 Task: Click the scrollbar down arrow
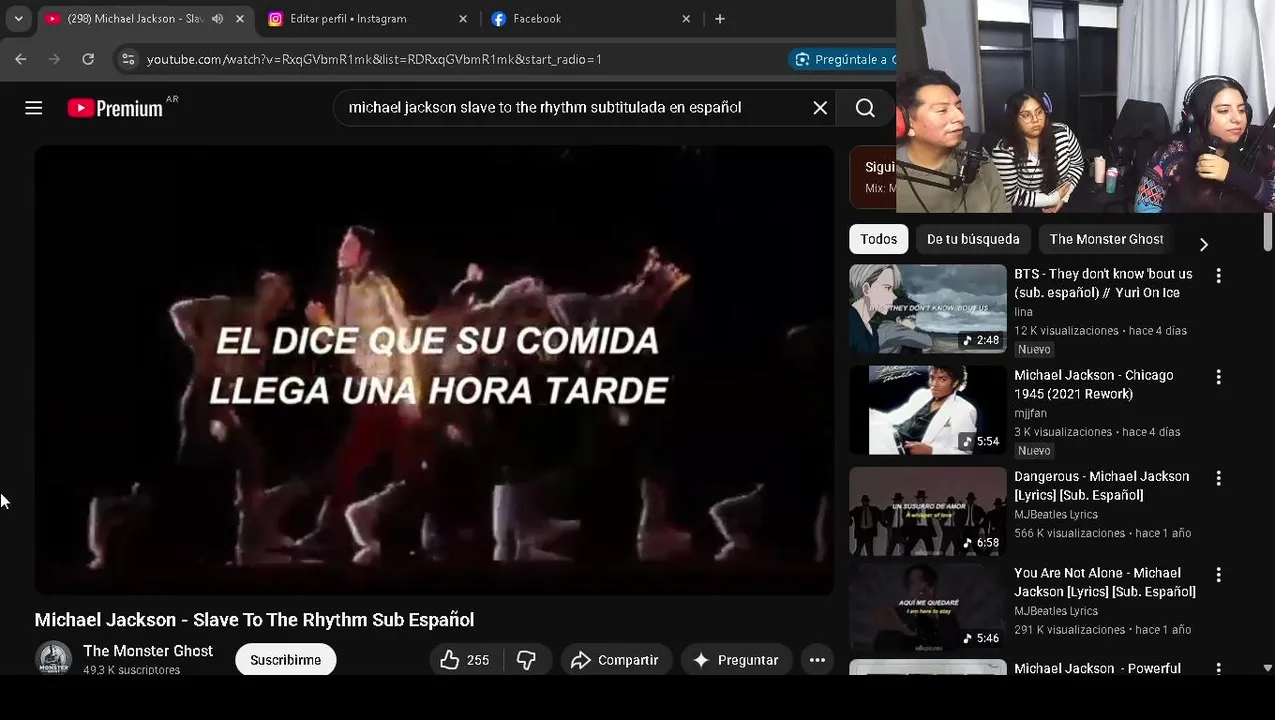point(1268,668)
